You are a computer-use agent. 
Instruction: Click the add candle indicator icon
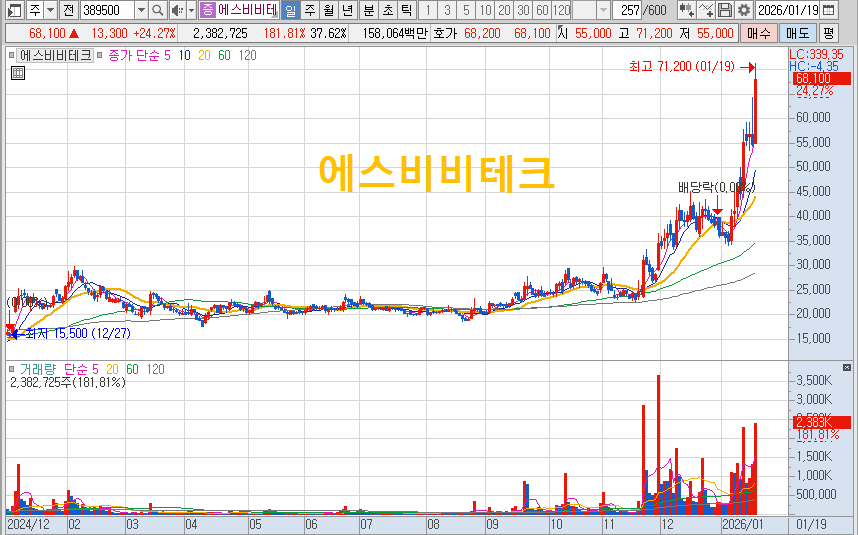pos(686,10)
